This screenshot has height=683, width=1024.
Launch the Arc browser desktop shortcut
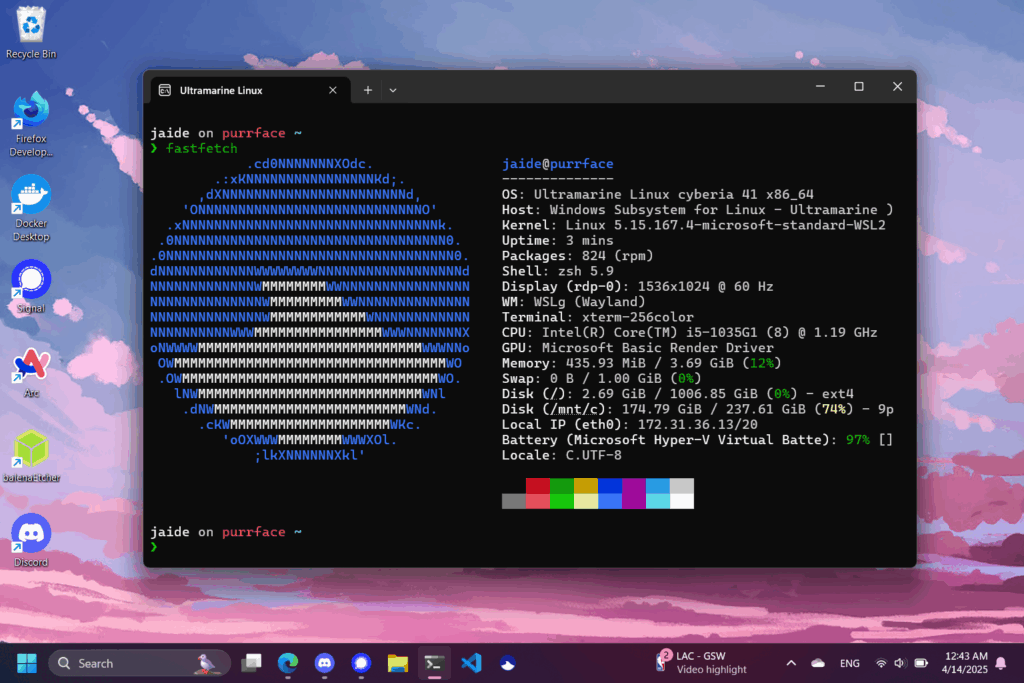click(31, 372)
